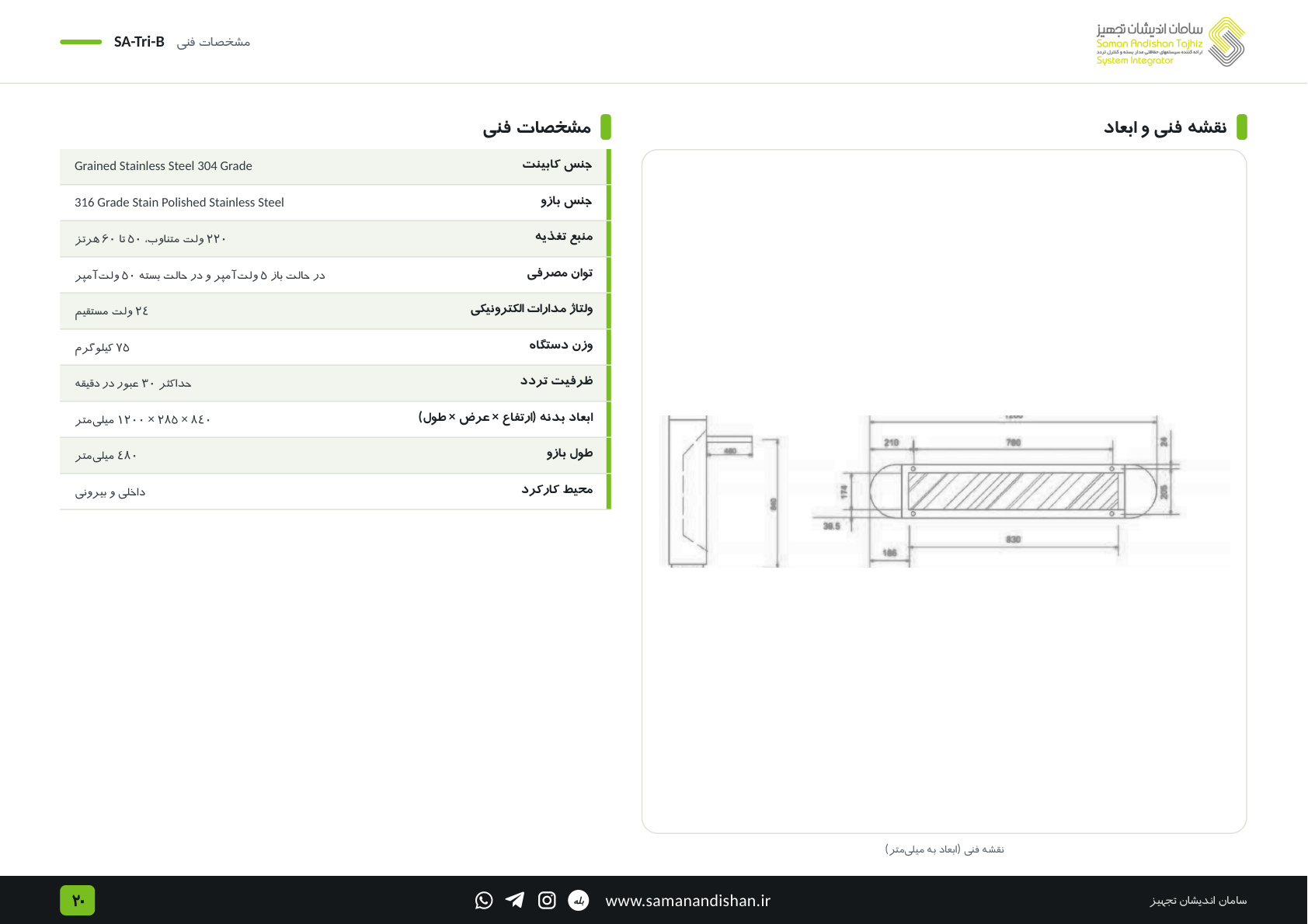Click سامان اندیشان تجهیز footer text
The height and width of the screenshot is (924, 1308).
pyautogui.click(x=1198, y=901)
